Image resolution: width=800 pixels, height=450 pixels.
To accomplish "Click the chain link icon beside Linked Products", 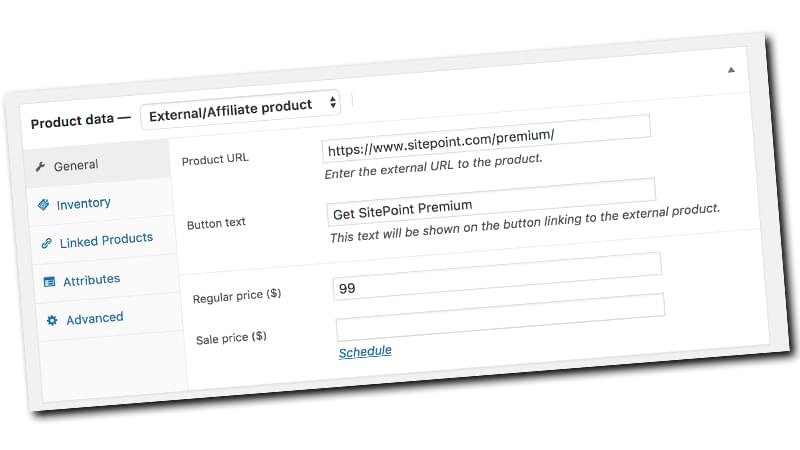I will [46, 243].
